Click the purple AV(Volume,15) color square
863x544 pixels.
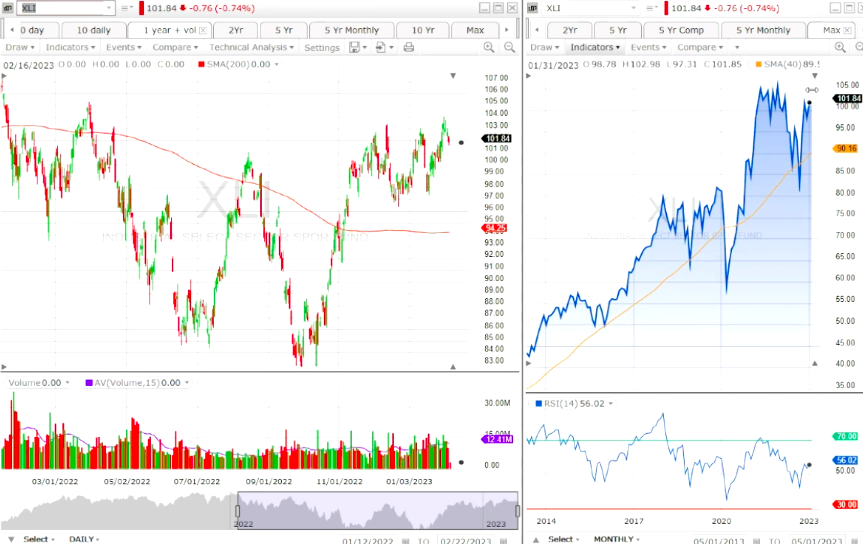coord(89,383)
